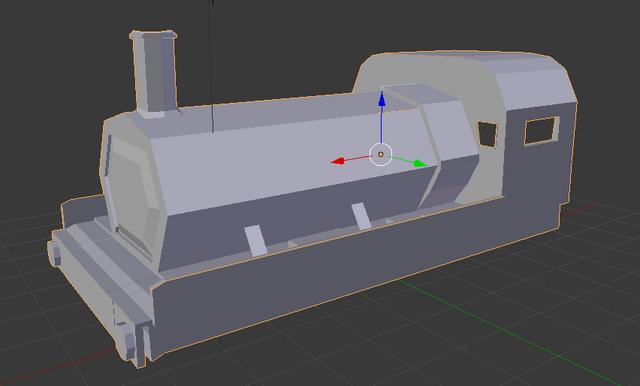Click the rear cab window opening
The image size is (640, 386).
click(x=541, y=131)
